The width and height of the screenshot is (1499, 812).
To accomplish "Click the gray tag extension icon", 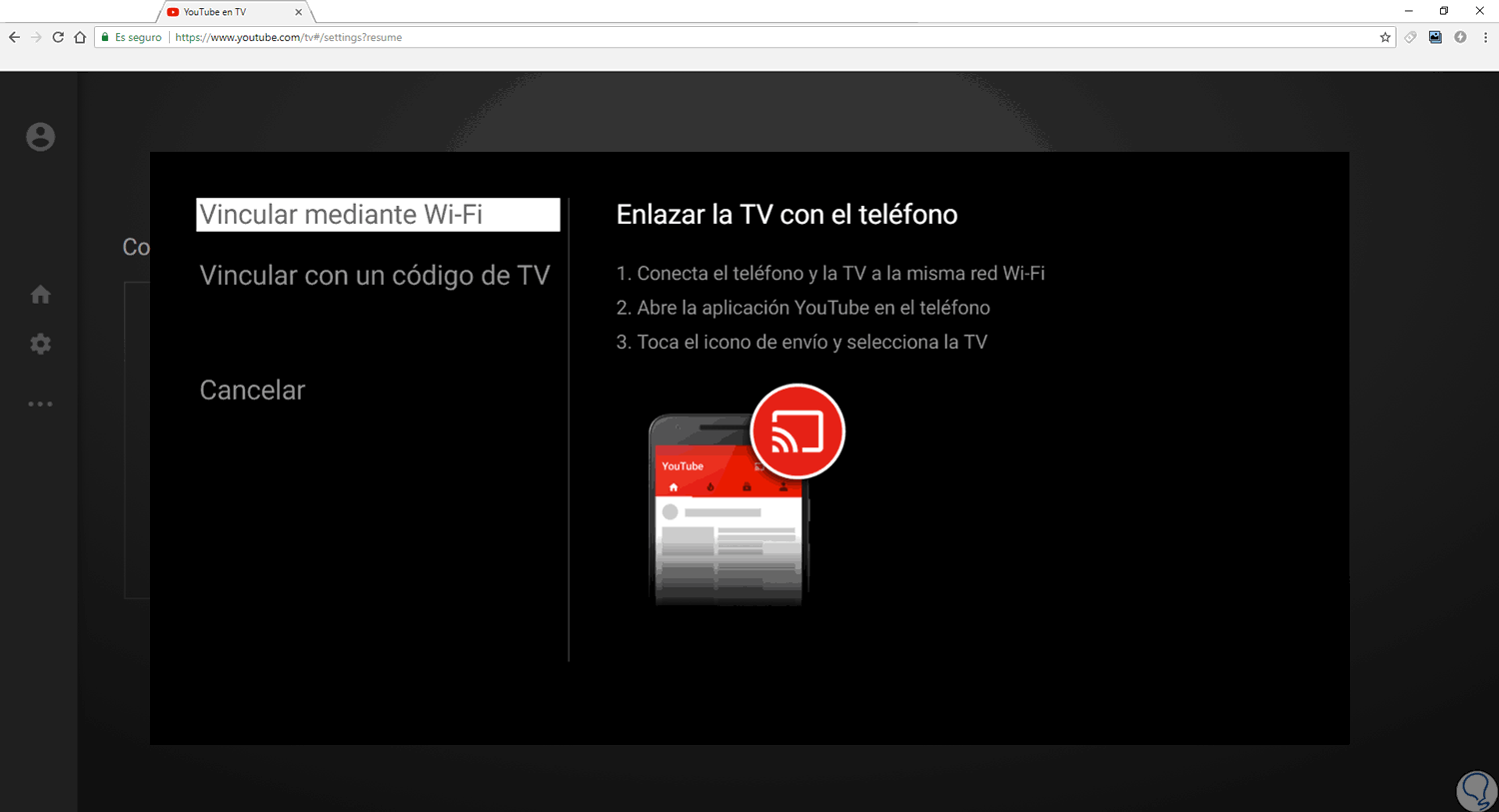I will click(1410, 37).
